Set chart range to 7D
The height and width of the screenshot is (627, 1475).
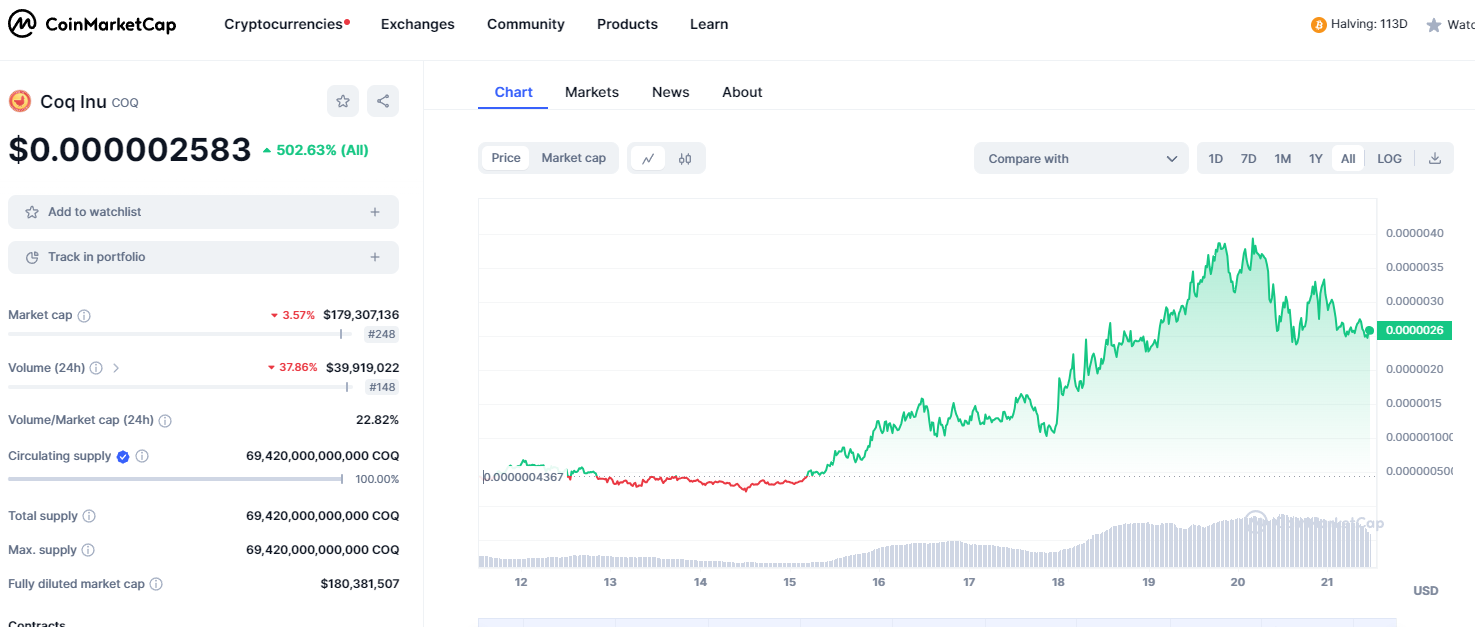tap(1248, 158)
